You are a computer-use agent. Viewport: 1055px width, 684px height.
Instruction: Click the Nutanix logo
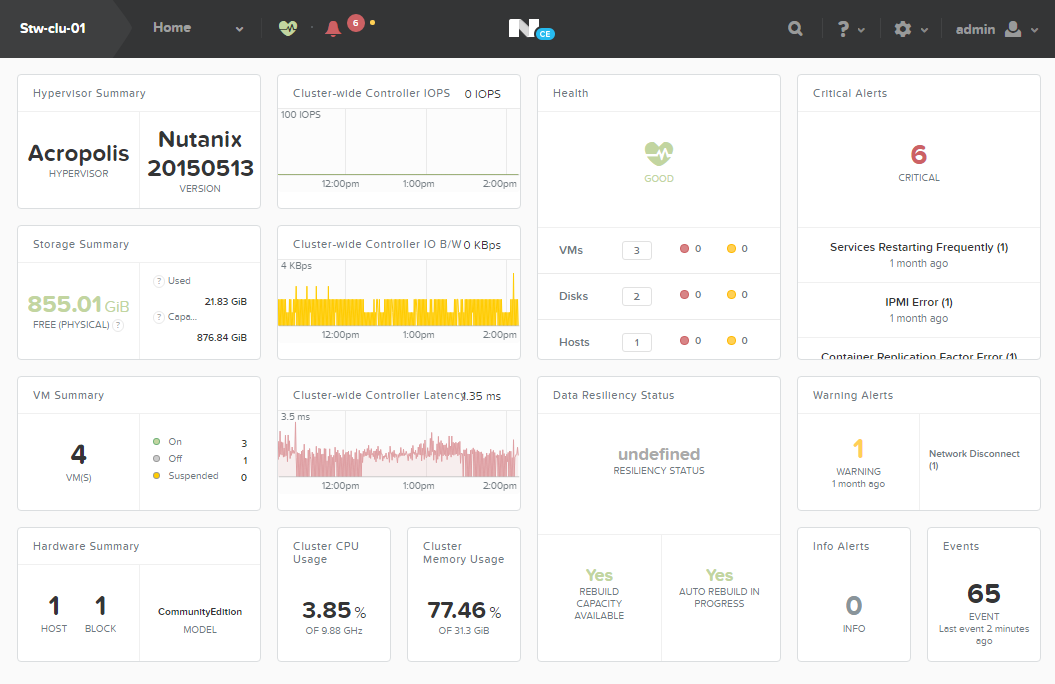(x=529, y=27)
